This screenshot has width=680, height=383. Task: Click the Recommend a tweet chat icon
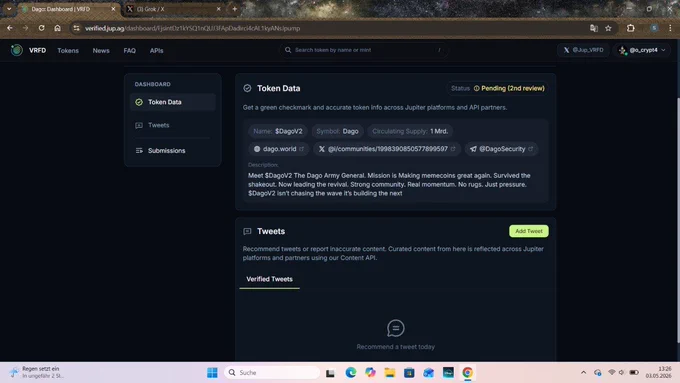click(396, 328)
